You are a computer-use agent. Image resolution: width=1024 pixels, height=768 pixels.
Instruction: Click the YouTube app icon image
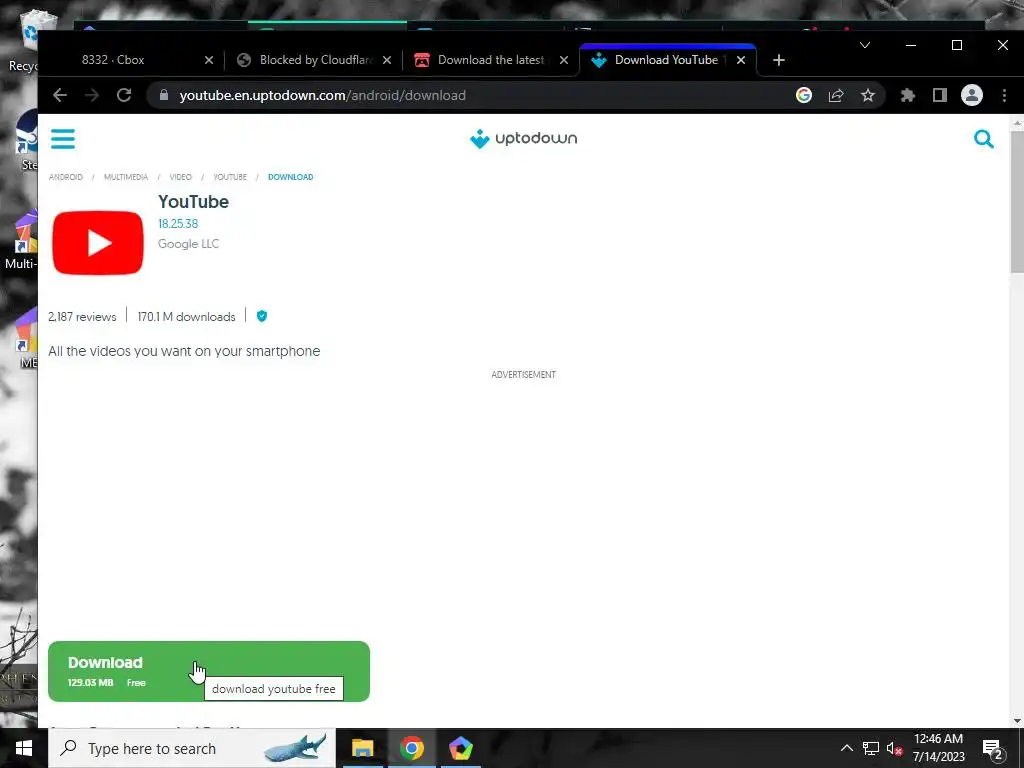click(98, 243)
